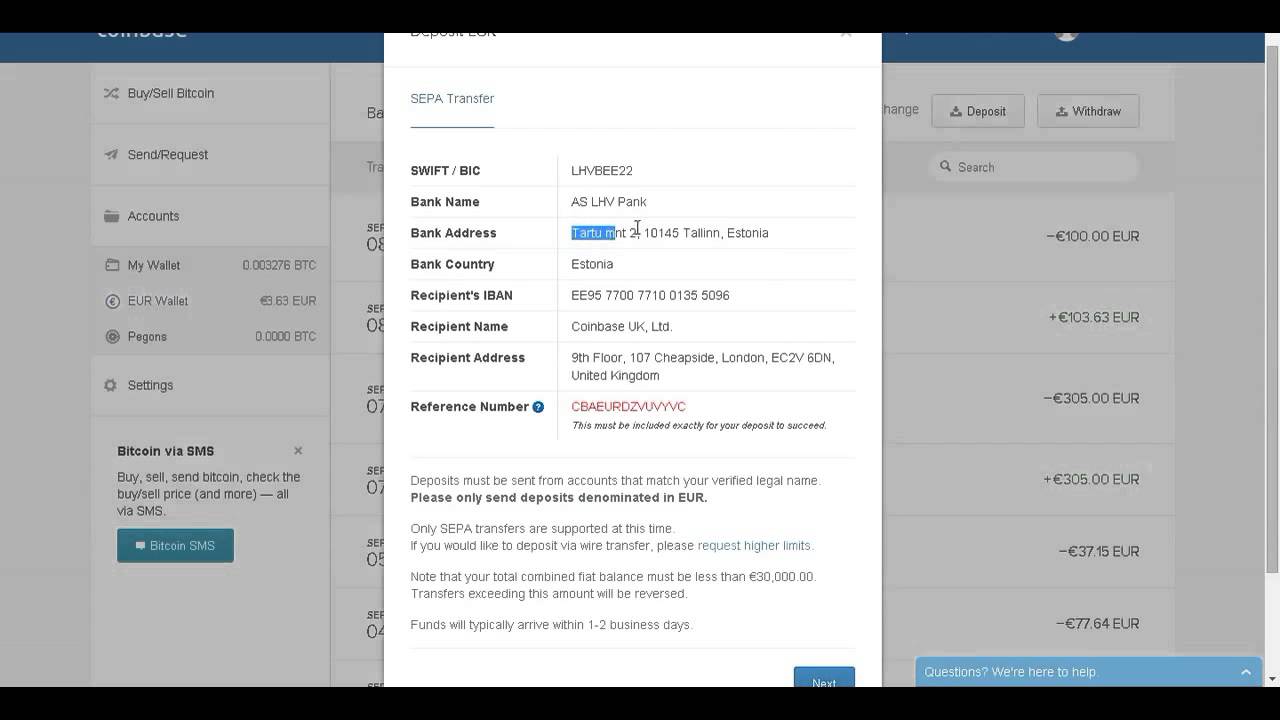Screen dimensions: 1280x720
Task: Click the +€103.63 EUR transaction amount
Action: pos(1094,318)
